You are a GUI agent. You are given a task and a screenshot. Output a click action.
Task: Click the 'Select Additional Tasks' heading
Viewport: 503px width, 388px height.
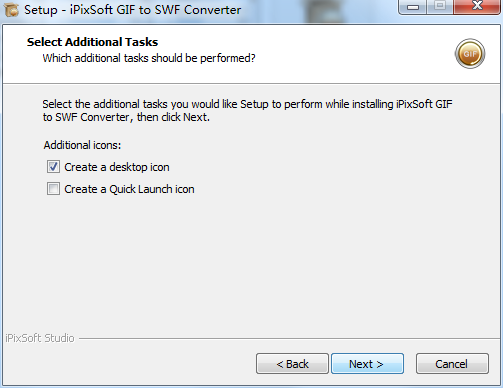[92, 42]
